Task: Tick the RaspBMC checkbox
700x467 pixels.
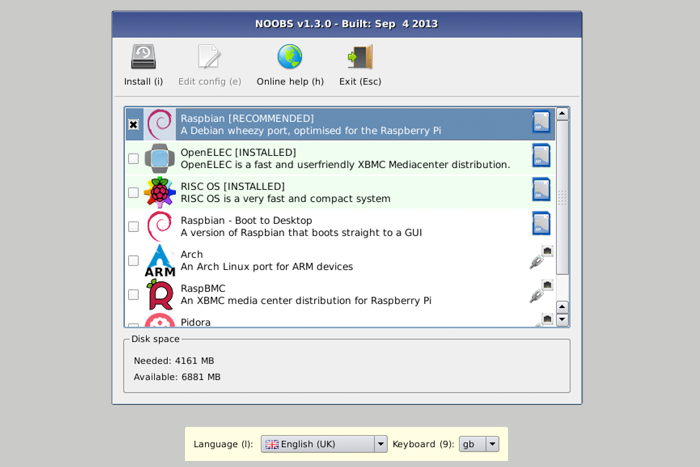Action: (x=133, y=294)
